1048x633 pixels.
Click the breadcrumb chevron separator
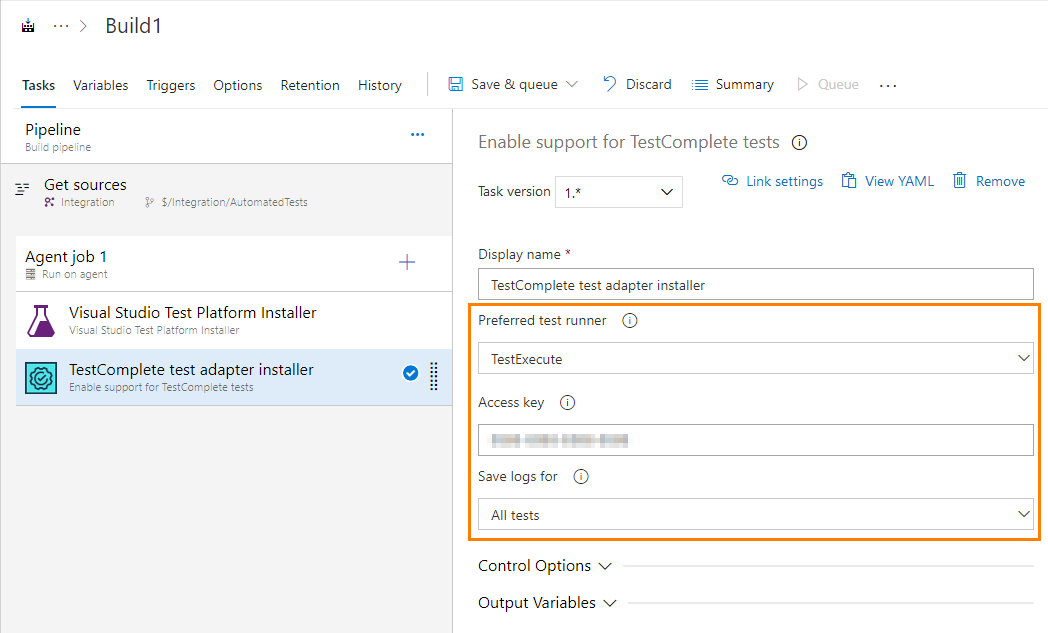[x=84, y=26]
